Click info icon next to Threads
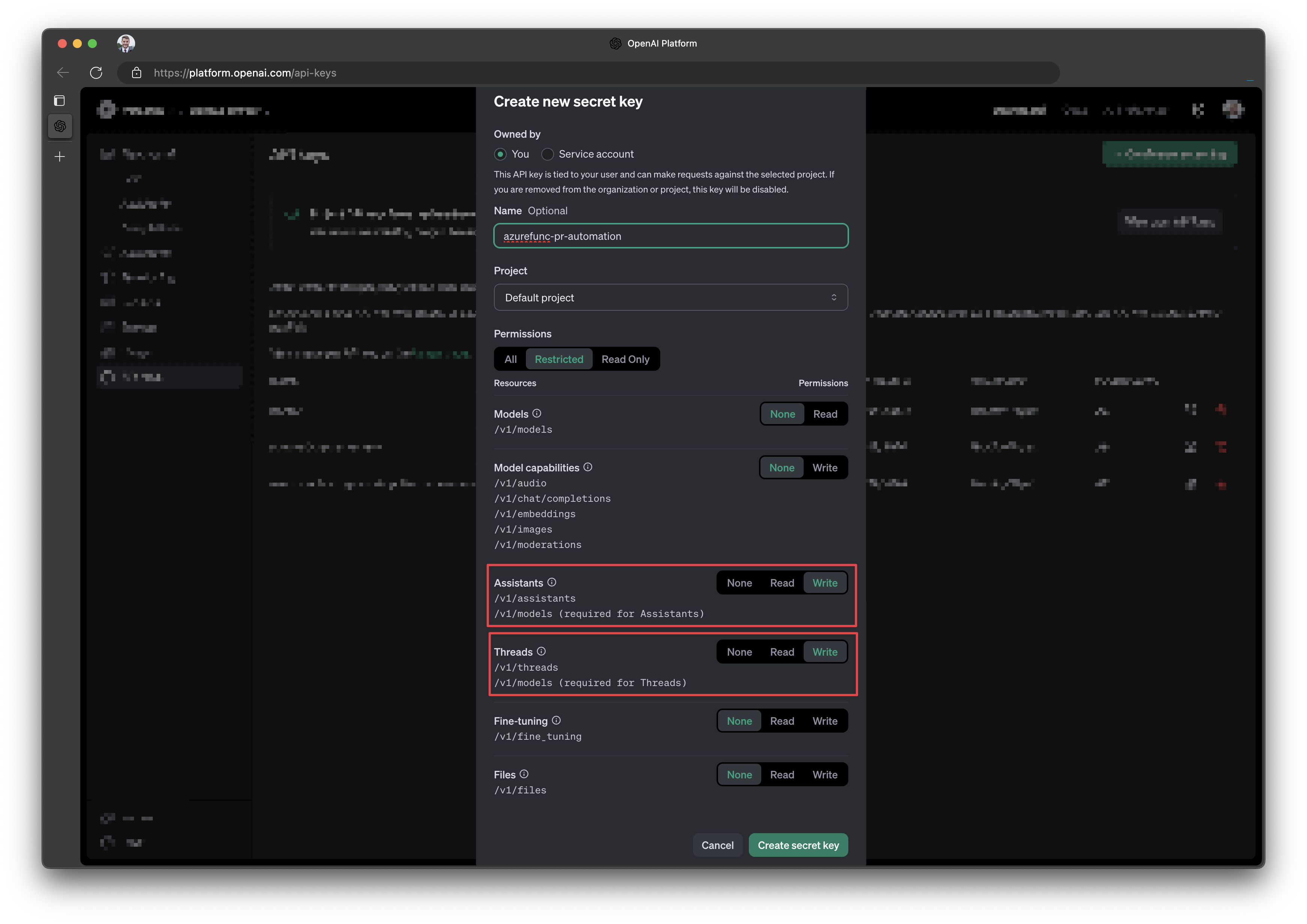The image size is (1307, 924). point(541,651)
